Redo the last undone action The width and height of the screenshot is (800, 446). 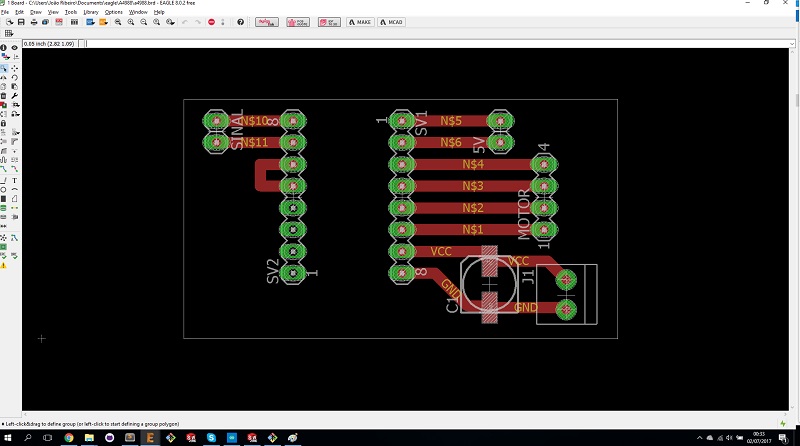(198, 22)
